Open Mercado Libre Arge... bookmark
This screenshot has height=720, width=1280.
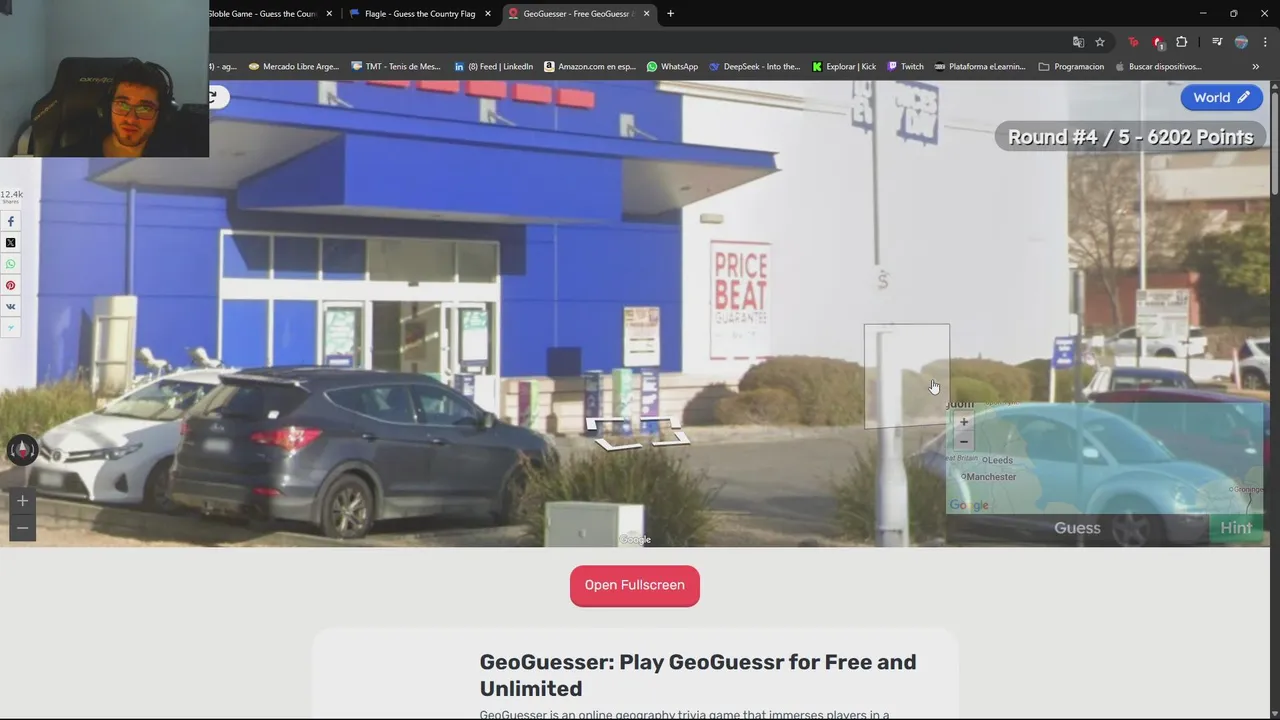click(x=293, y=67)
